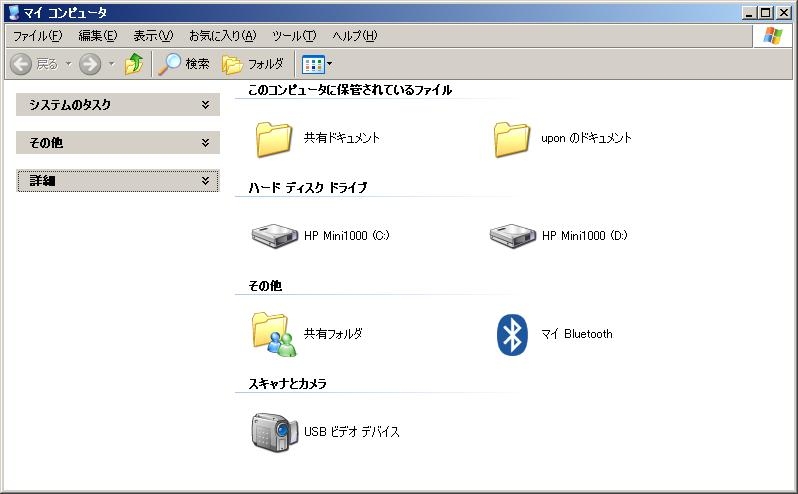Viewport: 798px width, 494px height.
Task: Select the 共有フォルダ icon with people
Action: [274, 334]
